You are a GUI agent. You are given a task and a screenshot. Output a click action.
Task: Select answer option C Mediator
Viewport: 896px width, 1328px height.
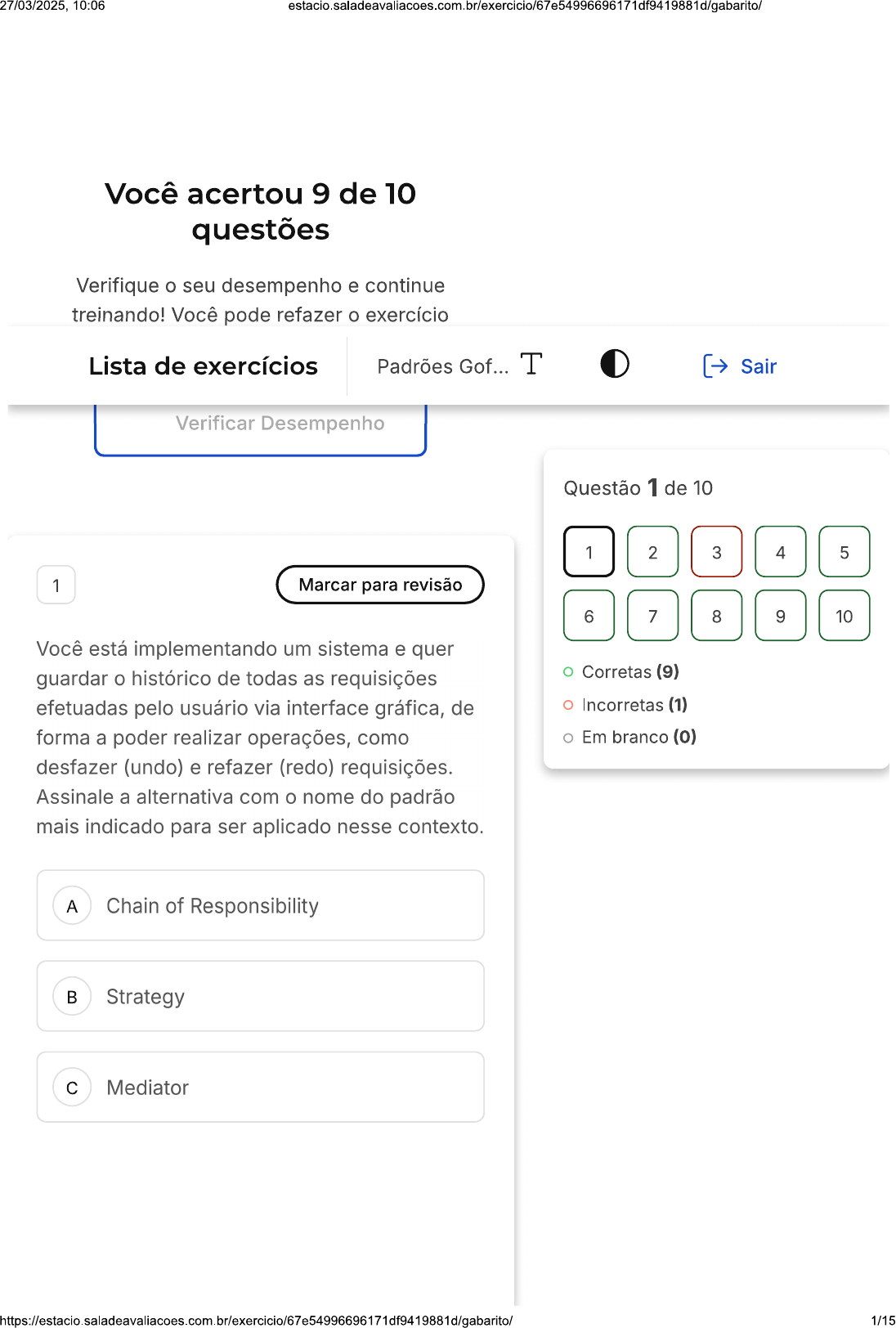pos(260,1088)
